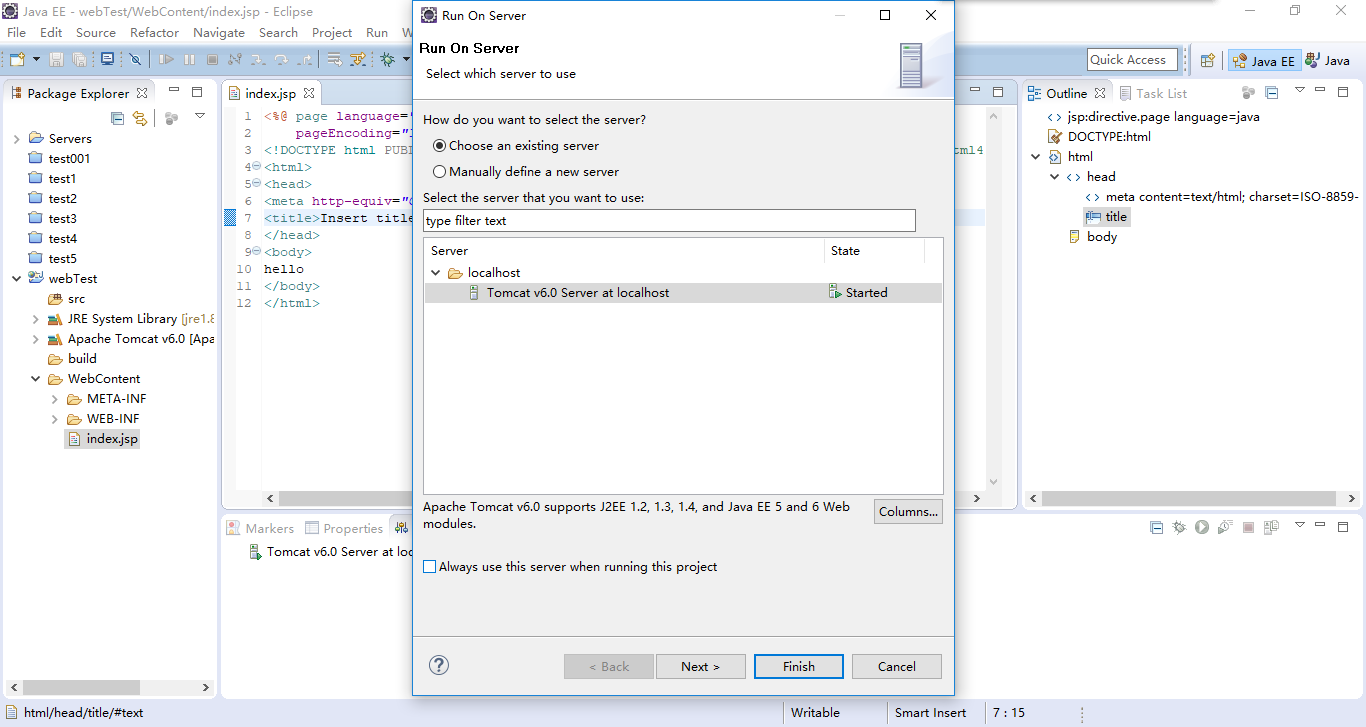This screenshot has width=1366, height=727.
Task: Click the Next button in dialog
Action: click(x=701, y=666)
